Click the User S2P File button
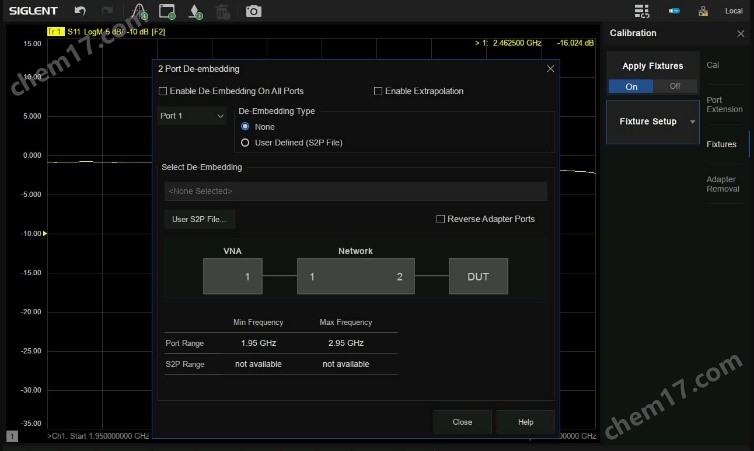This screenshot has height=451, width=754. point(199,219)
